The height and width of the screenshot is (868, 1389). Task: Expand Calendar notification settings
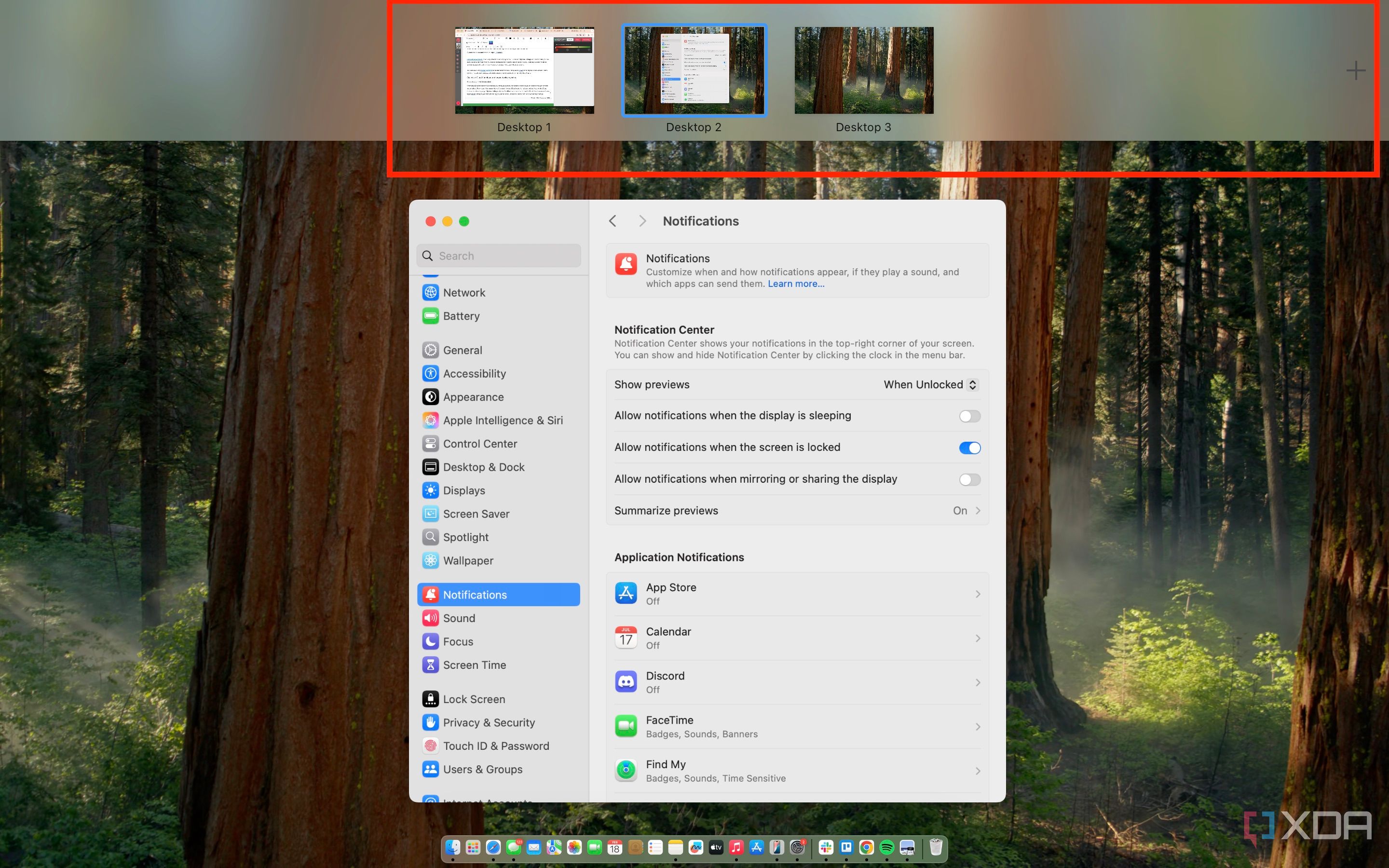[797, 638]
